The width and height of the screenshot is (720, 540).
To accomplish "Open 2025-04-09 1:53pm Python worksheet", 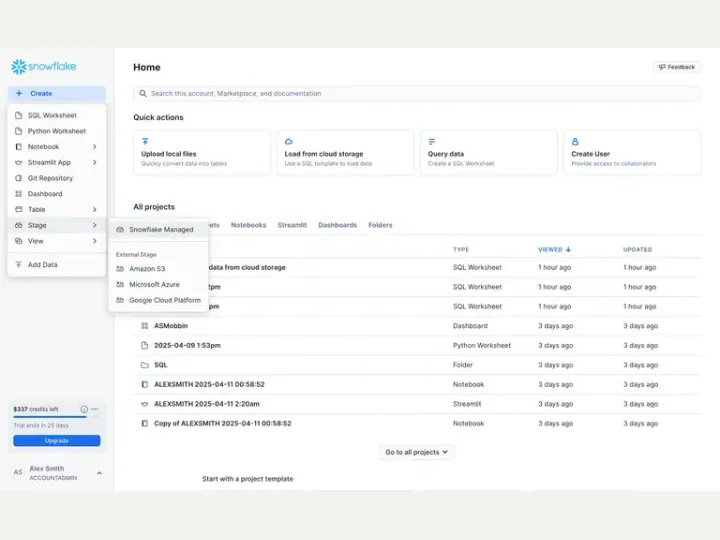I will coord(417,345).
